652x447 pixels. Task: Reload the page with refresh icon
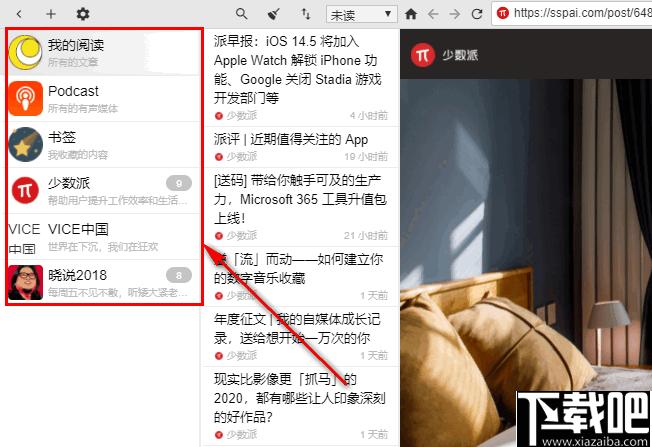477,14
